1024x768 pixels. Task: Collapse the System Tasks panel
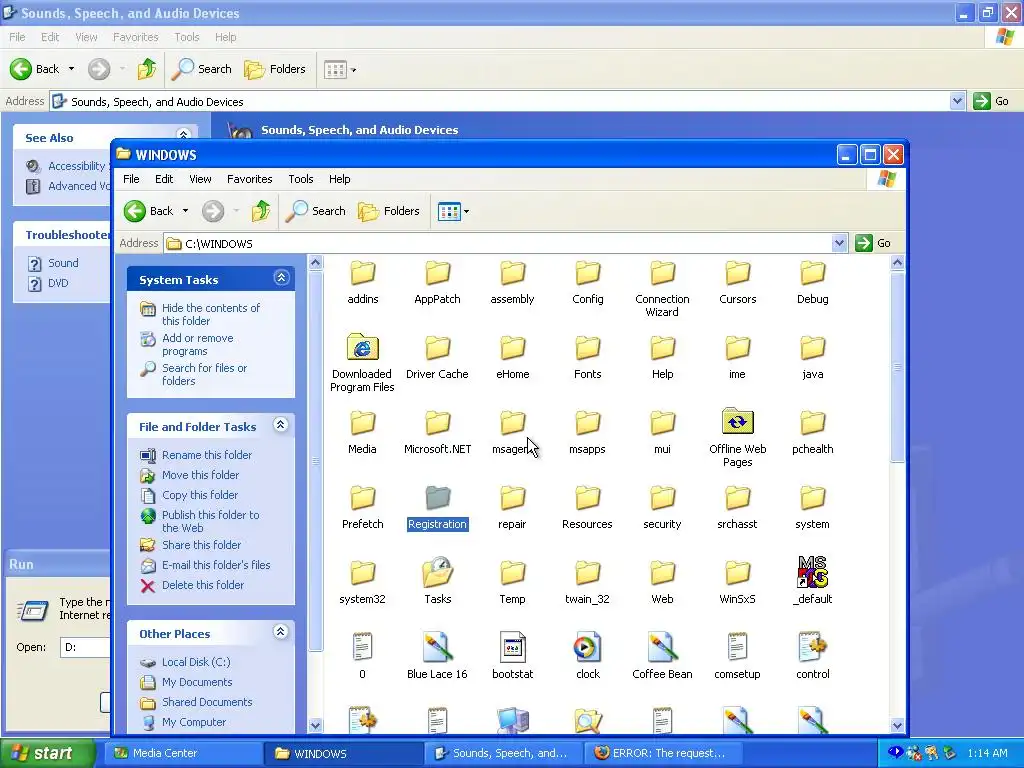coord(281,278)
